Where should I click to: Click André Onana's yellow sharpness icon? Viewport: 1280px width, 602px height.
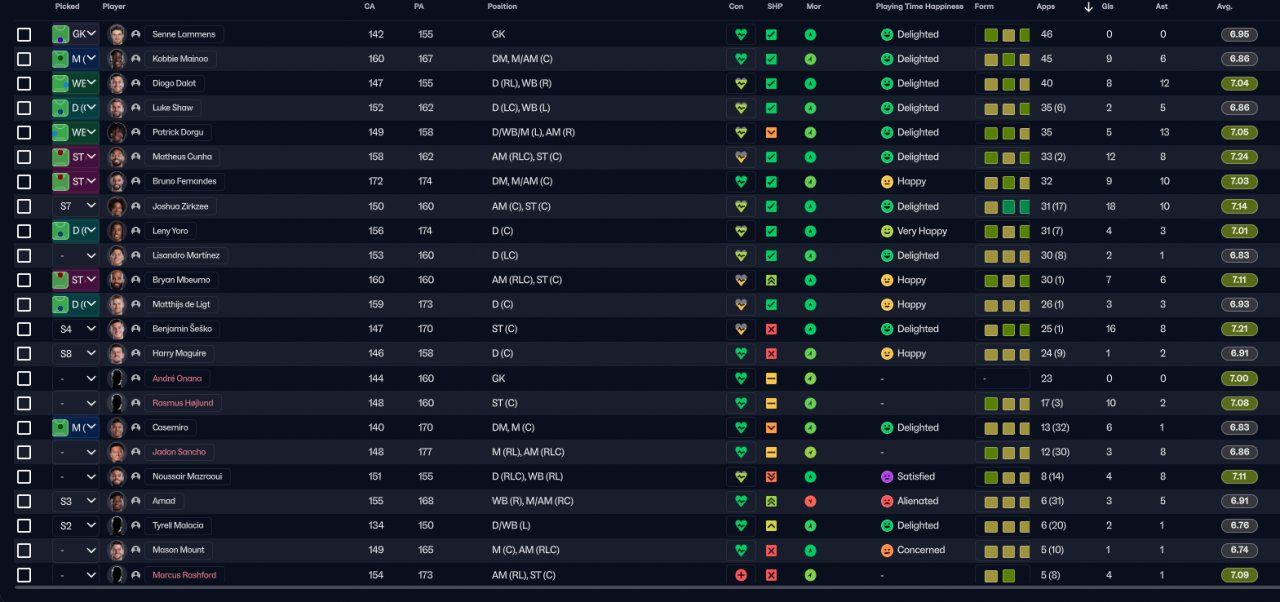click(x=771, y=378)
